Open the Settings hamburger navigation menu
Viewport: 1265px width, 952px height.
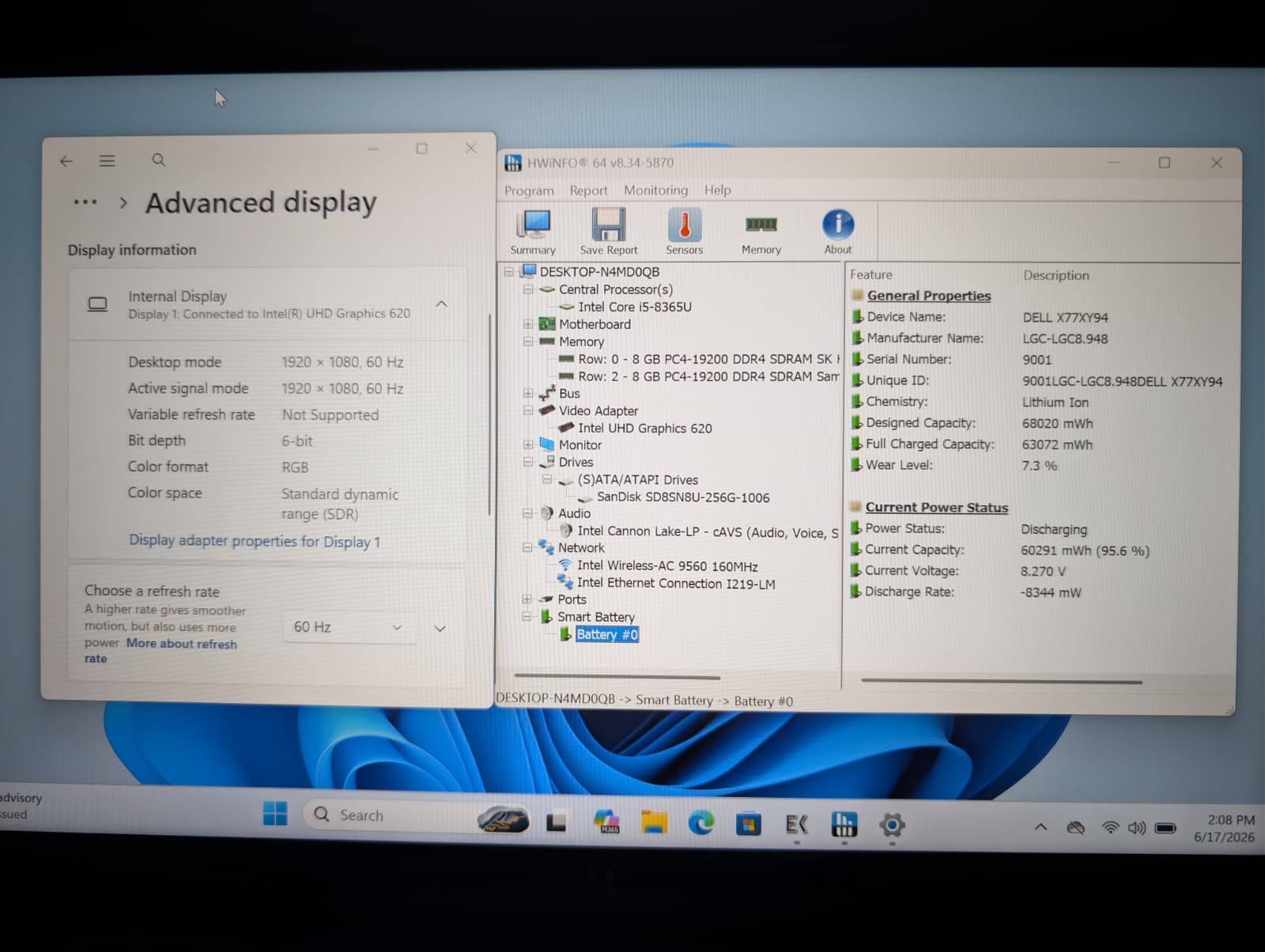108,161
